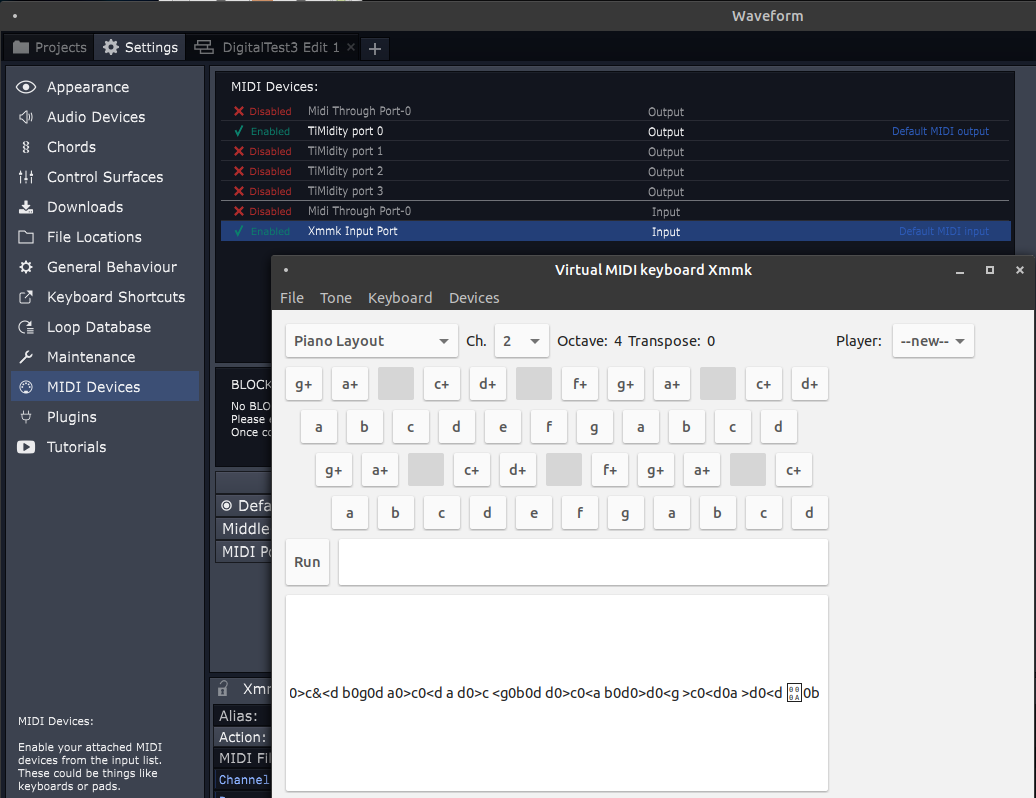Screen dimensions: 1036x798
Task: Click the f key in second row
Action: (x=549, y=427)
